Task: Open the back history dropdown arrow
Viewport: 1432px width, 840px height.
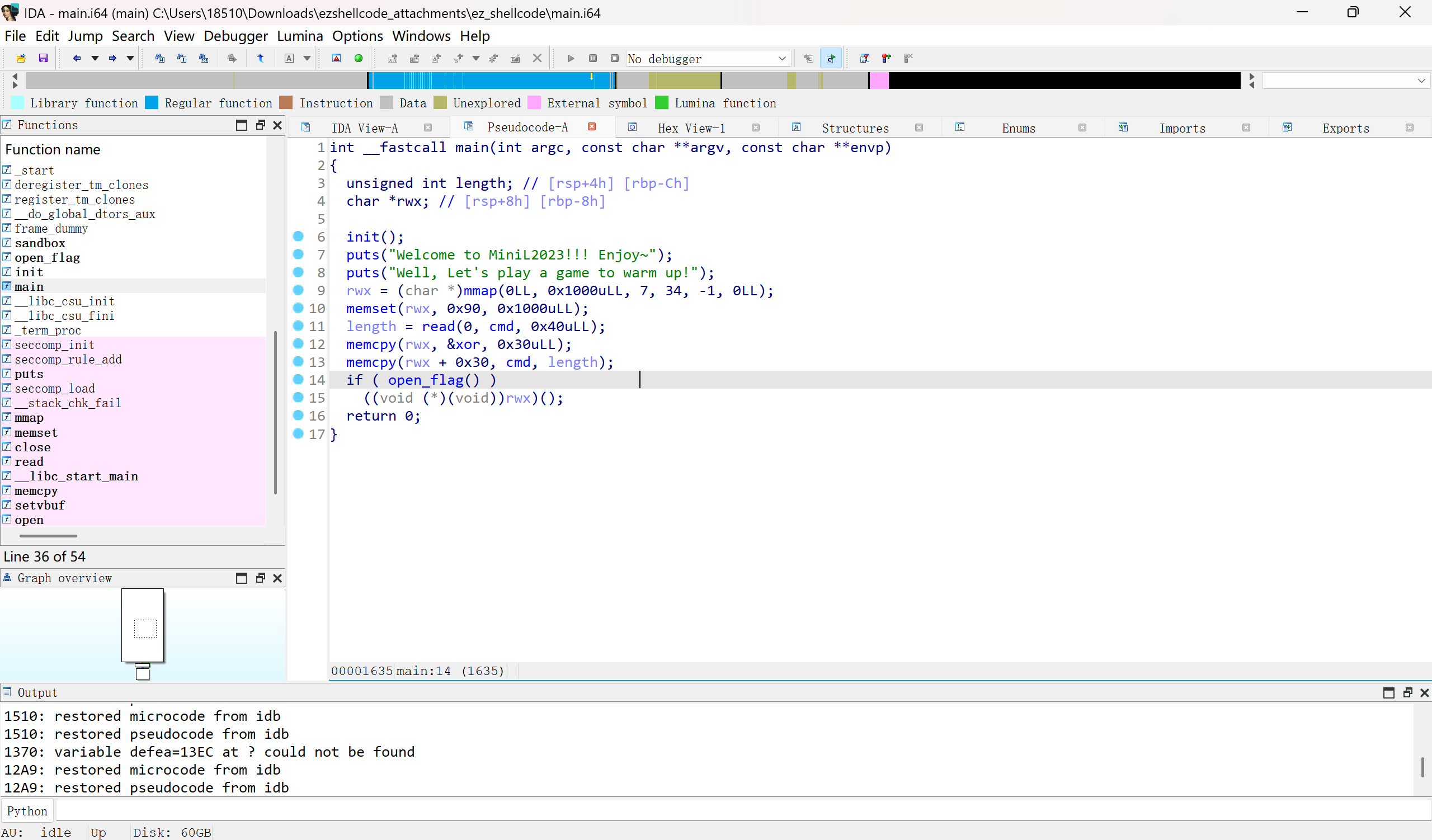Action: click(x=95, y=59)
